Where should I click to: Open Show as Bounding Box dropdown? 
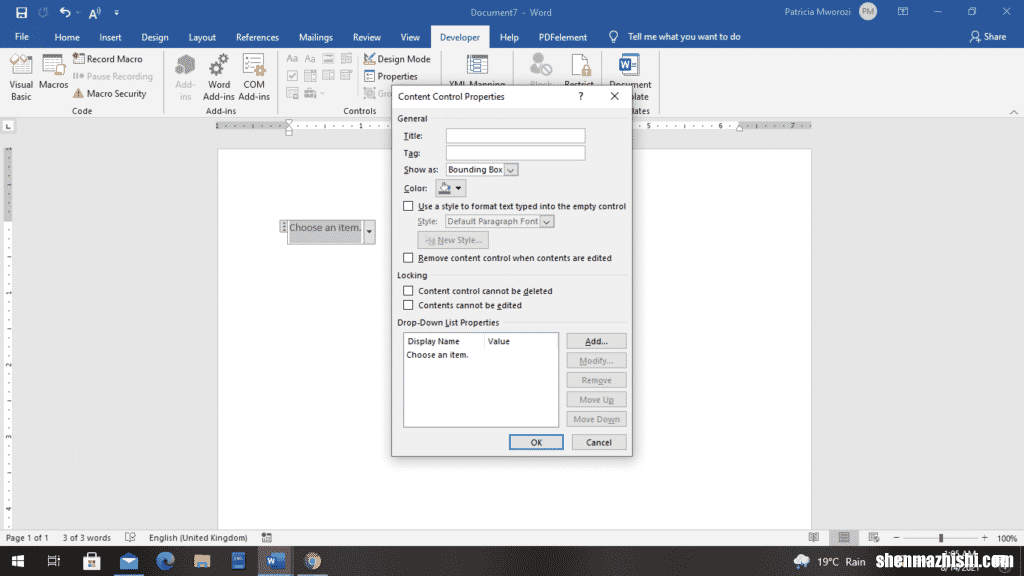pos(511,170)
